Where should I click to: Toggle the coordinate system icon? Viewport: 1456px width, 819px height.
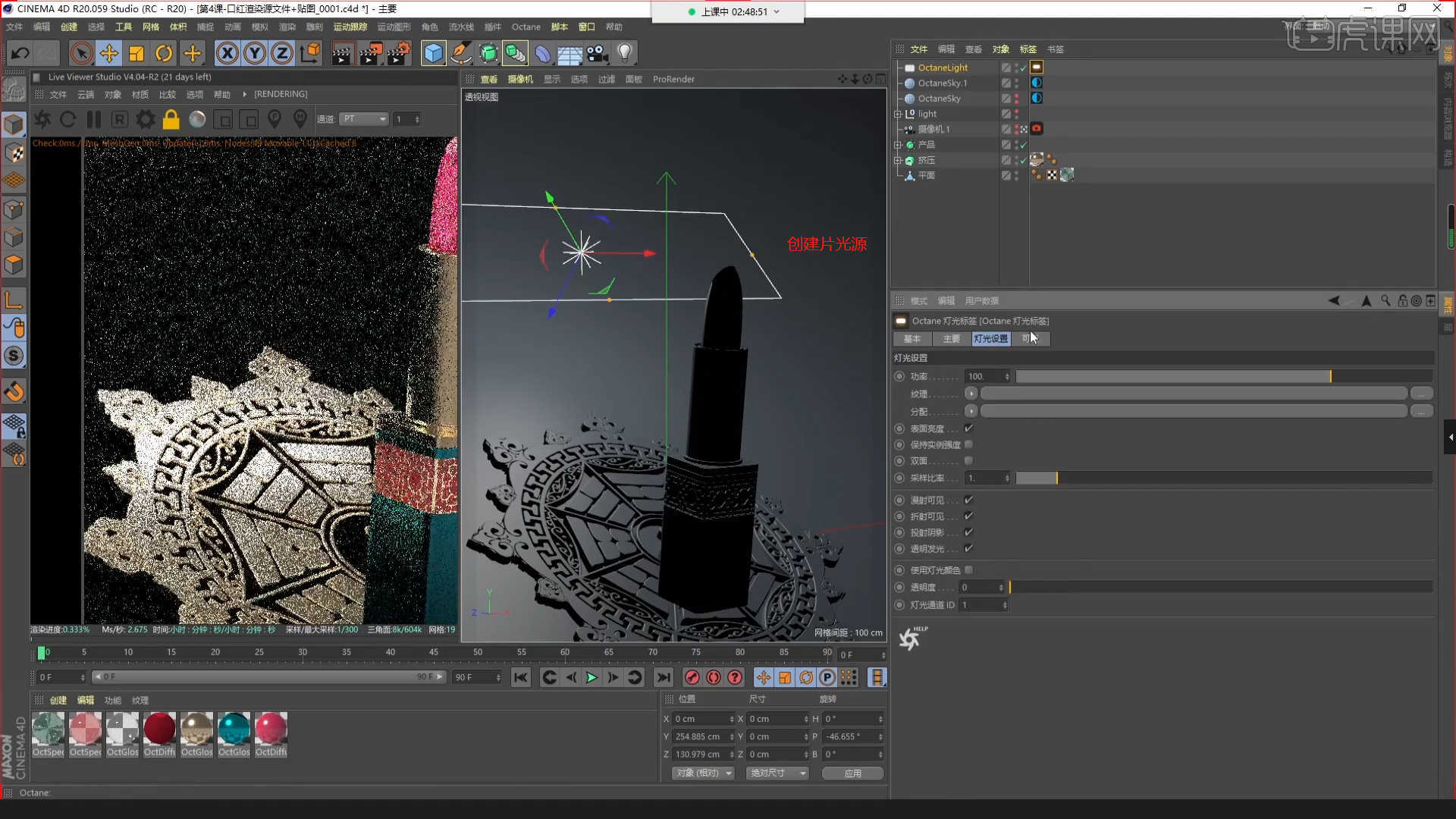310,53
